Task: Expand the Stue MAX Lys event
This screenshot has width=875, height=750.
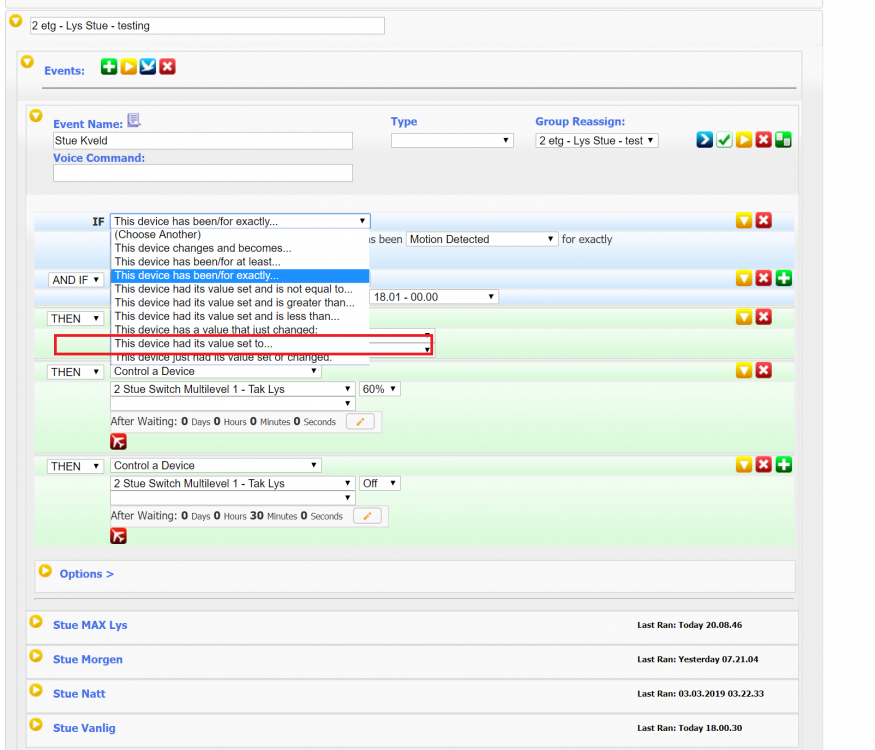Action: [37, 622]
